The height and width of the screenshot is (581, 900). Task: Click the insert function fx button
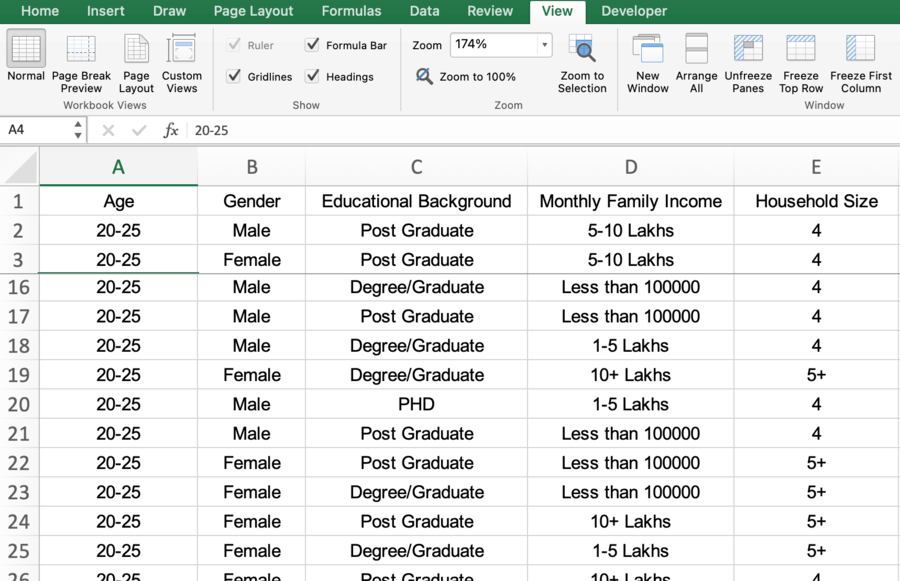tap(171, 130)
